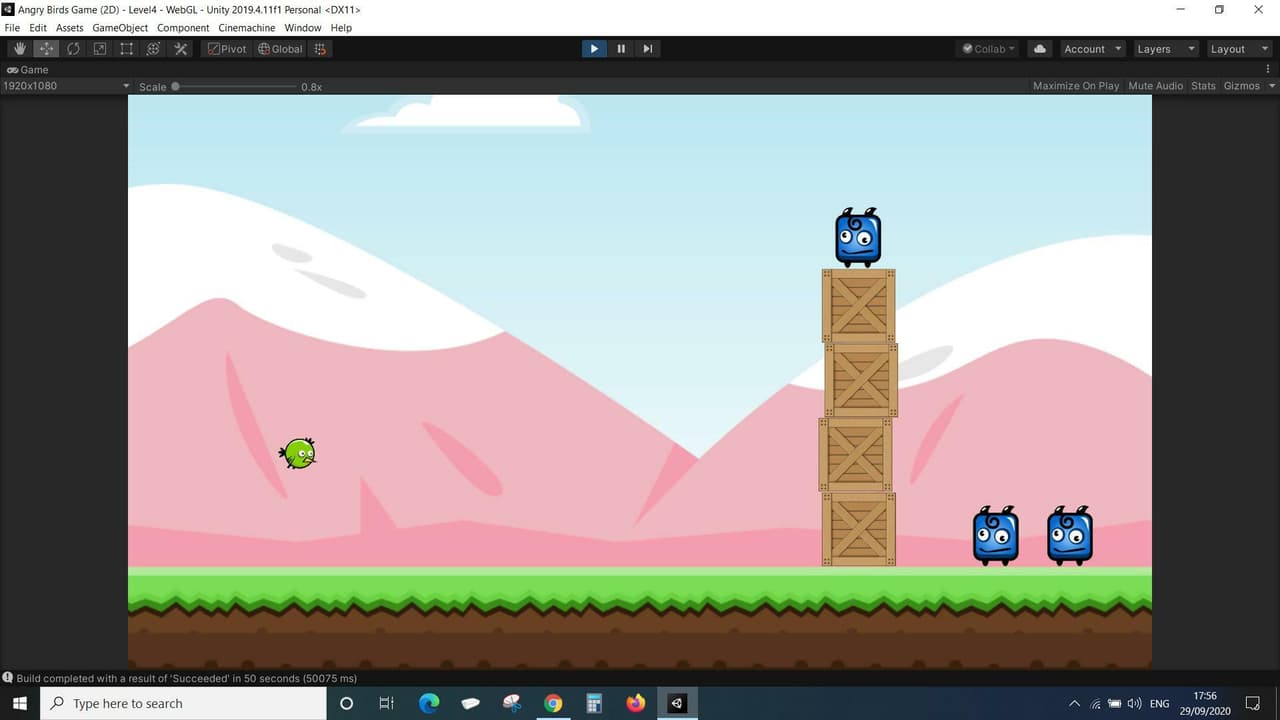1280x720 pixels.
Task: Open the custom editor tools
Action: click(x=180, y=49)
